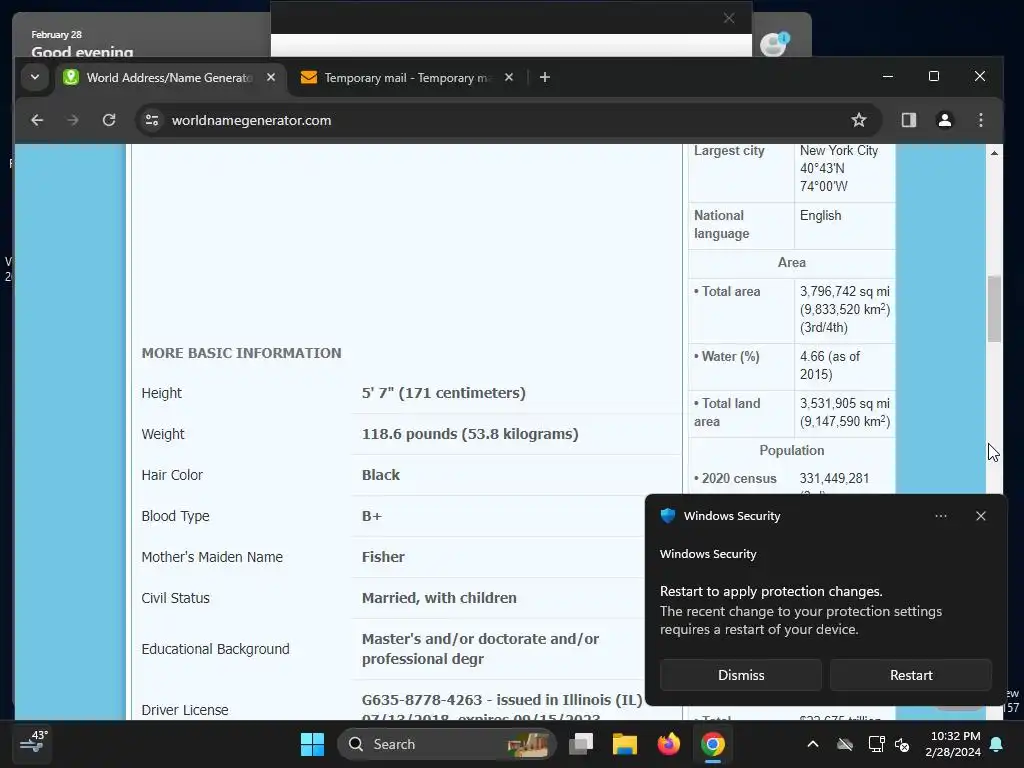Open Chrome side panel
The width and height of the screenshot is (1024, 768).
[909, 120]
